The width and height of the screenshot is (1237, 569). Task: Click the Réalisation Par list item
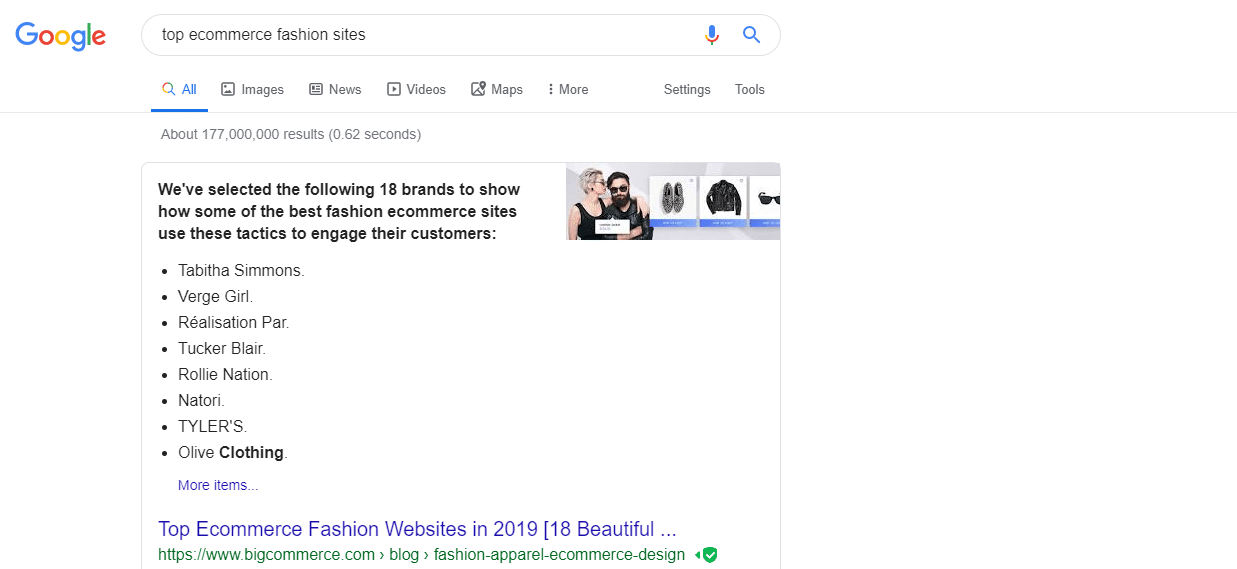(234, 322)
